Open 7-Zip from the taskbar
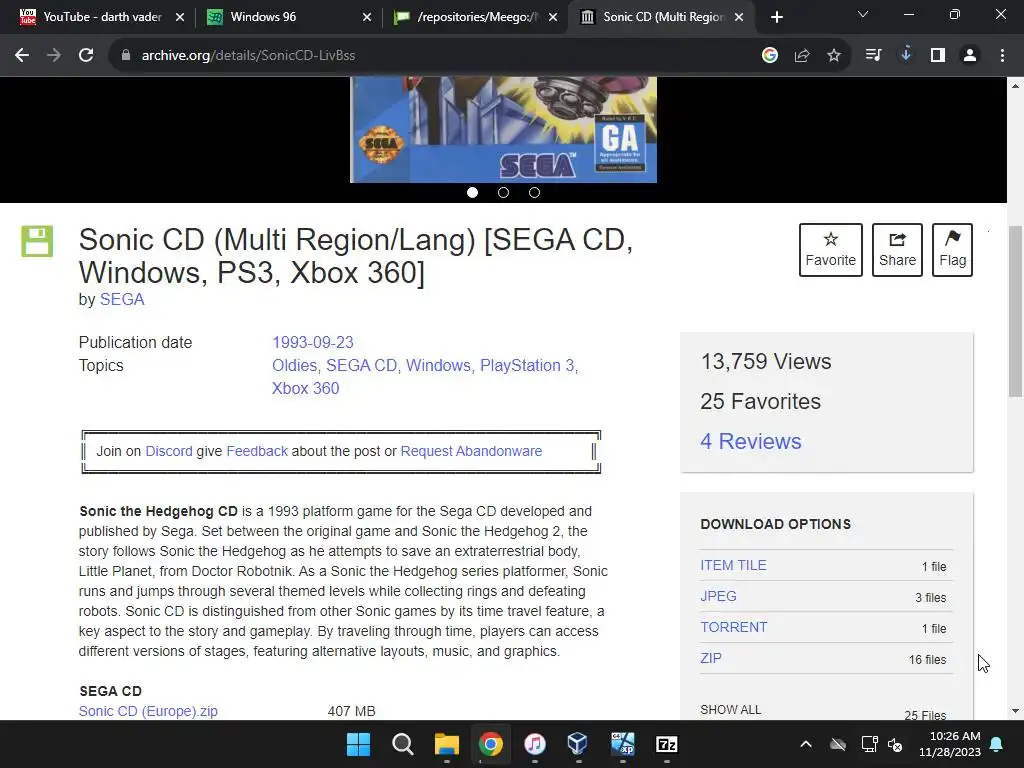 click(666, 744)
